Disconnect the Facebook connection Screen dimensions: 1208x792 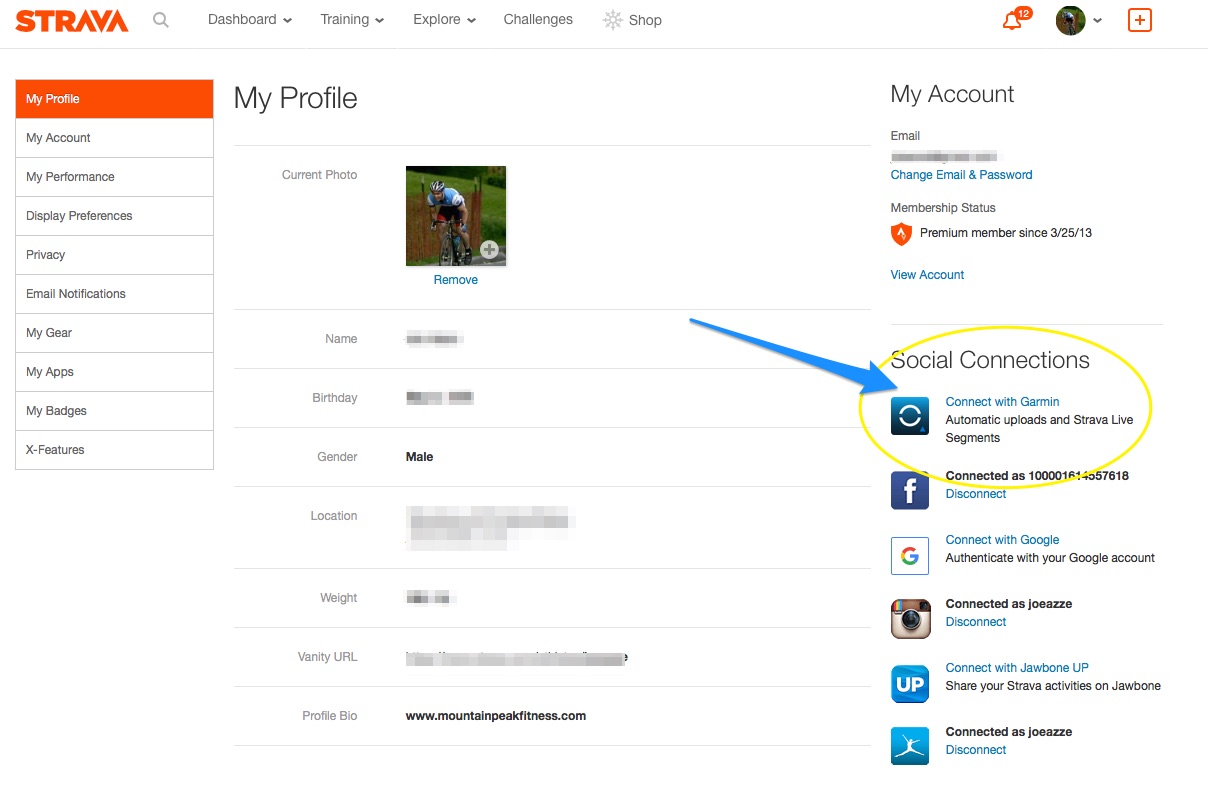click(x=976, y=494)
